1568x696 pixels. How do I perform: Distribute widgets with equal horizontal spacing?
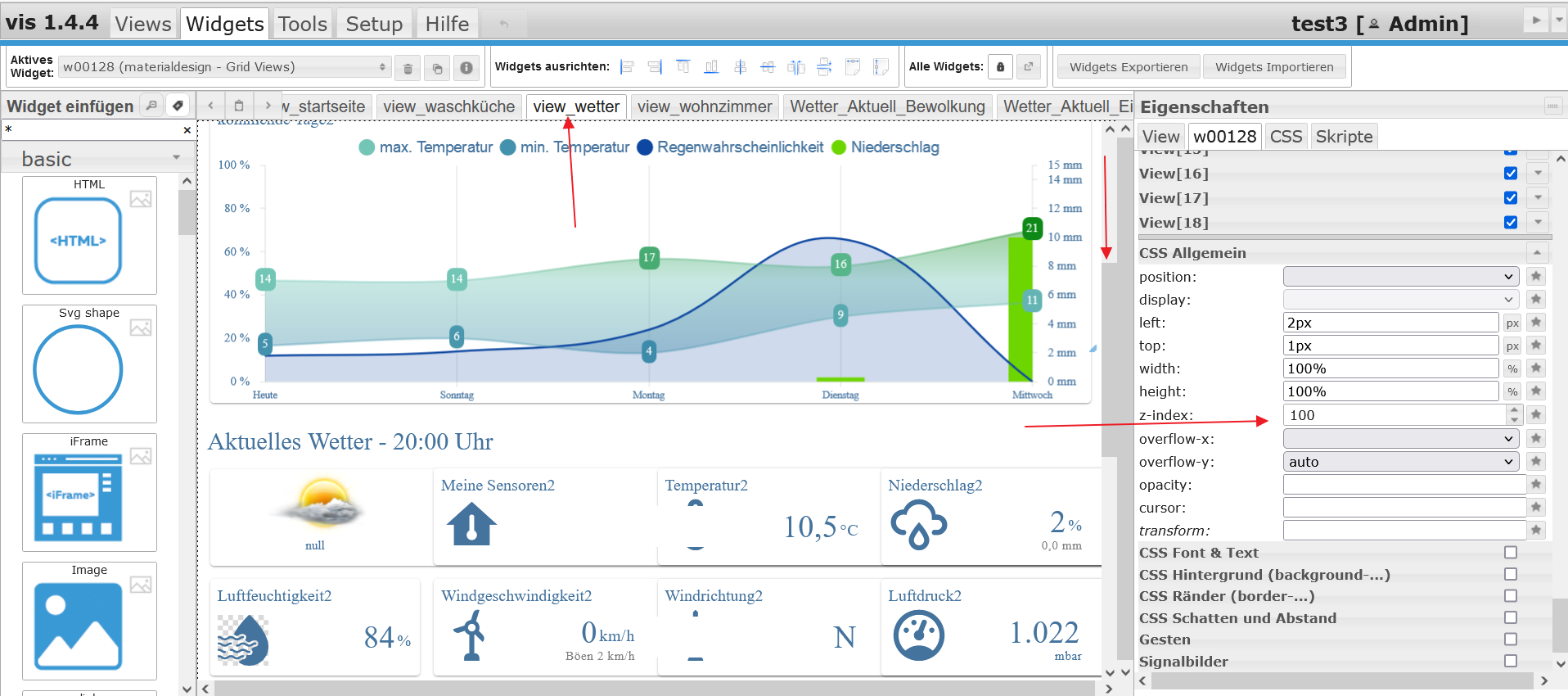796,67
